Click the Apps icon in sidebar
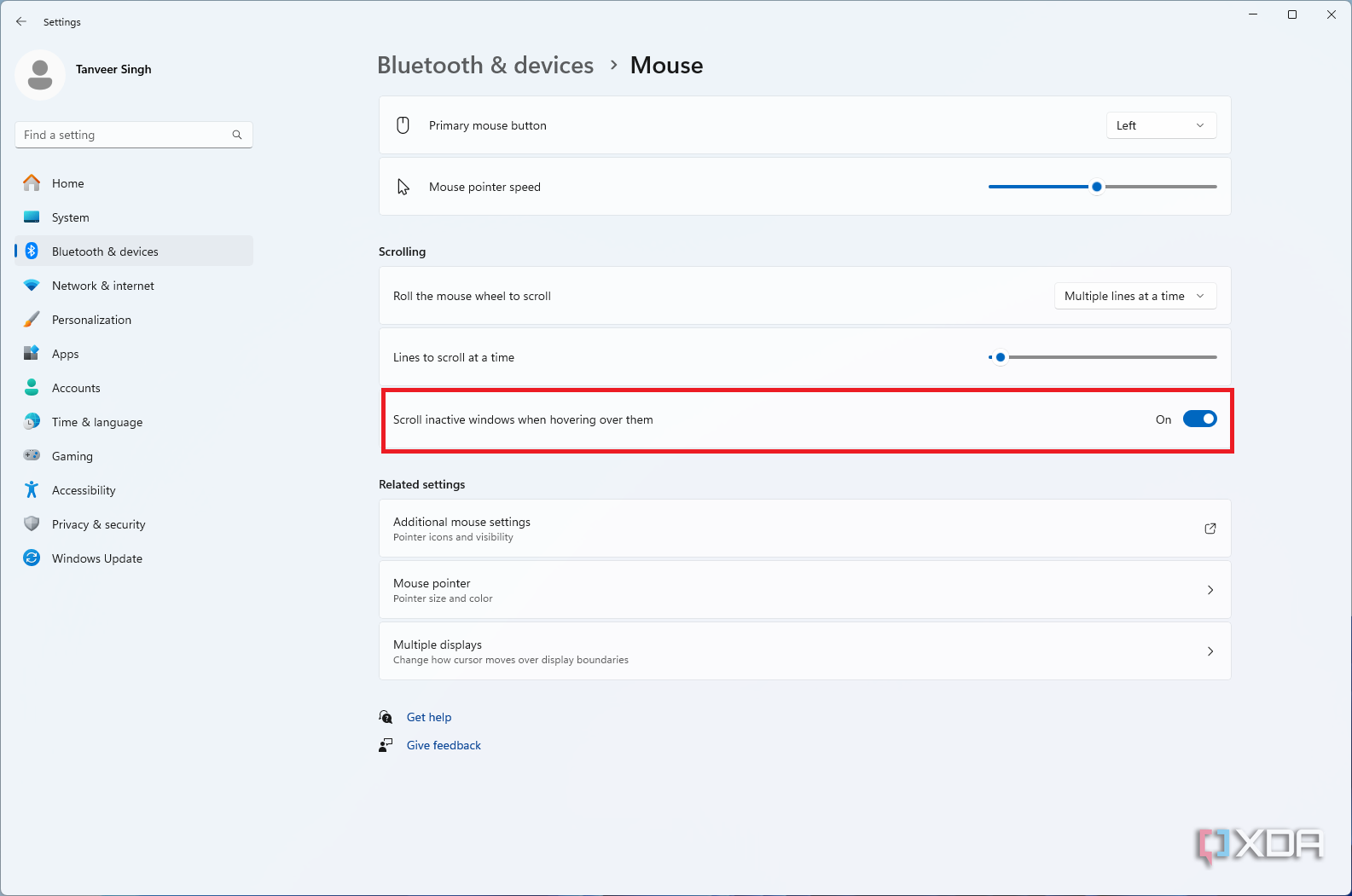This screenshot has height=896, width=1352. (32, 353)
